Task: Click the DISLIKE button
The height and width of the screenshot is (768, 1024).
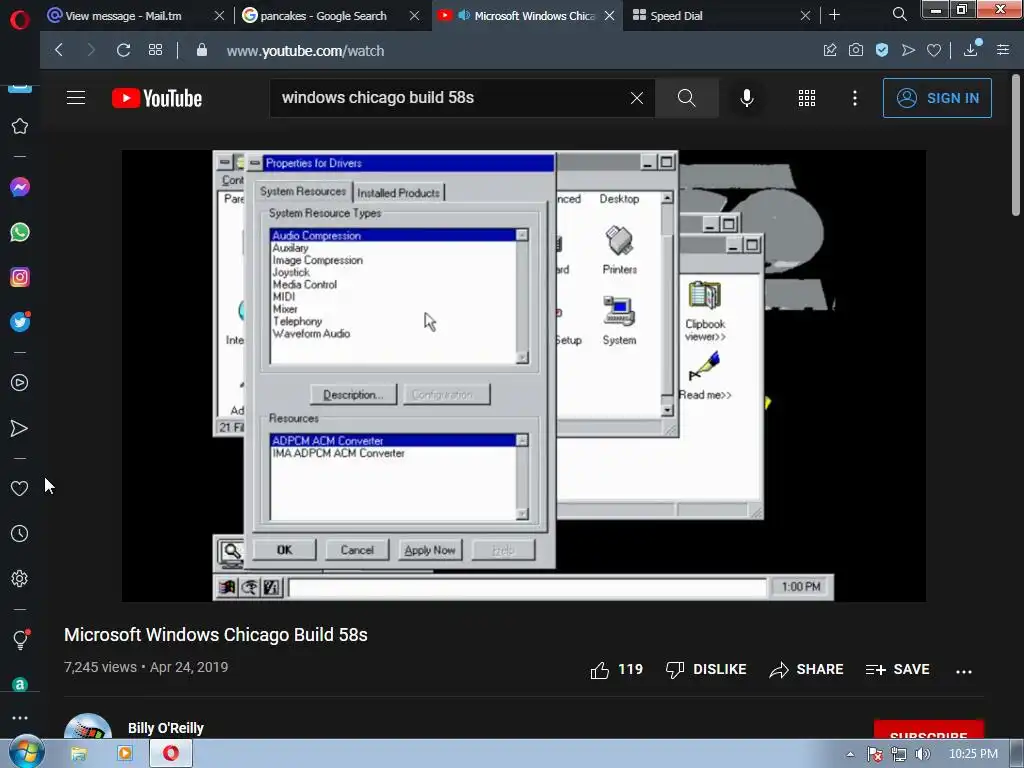Action: click(705, 669)
